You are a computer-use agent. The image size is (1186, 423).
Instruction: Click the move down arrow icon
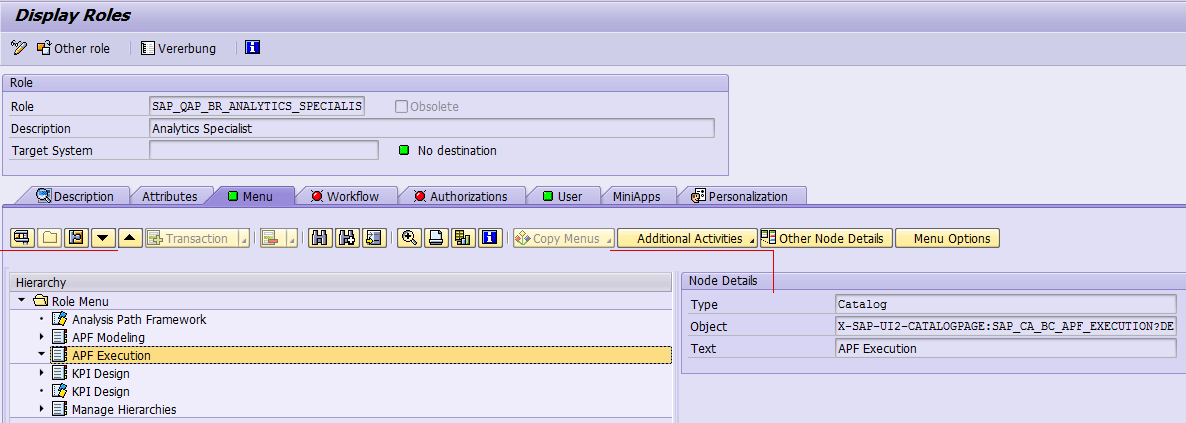tap(103, 238)
